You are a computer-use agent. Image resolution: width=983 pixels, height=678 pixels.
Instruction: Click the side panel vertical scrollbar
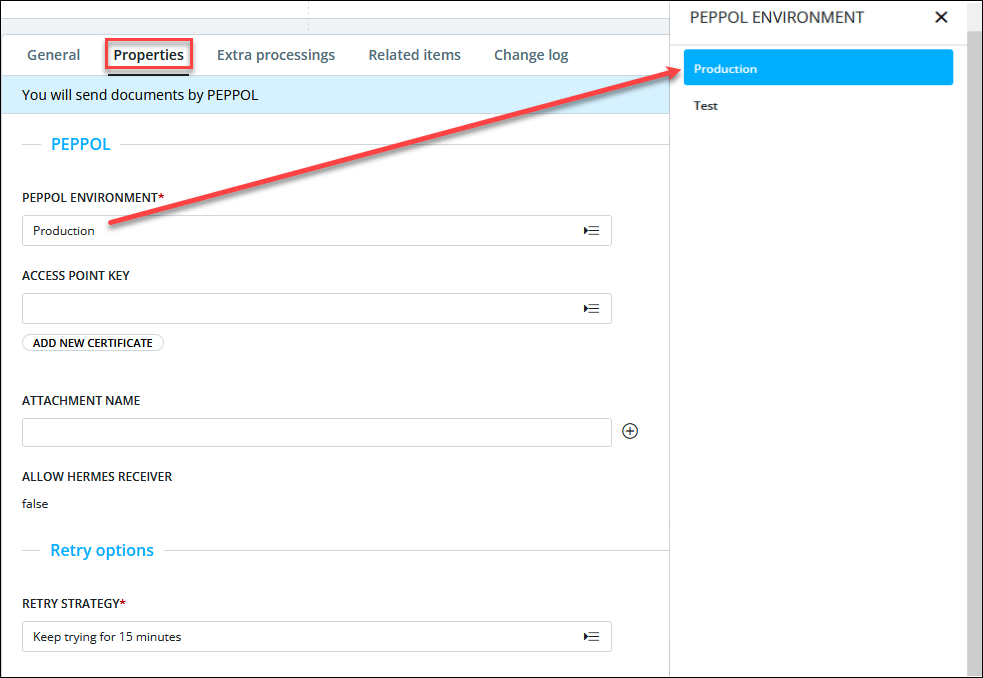pos(974,351)
